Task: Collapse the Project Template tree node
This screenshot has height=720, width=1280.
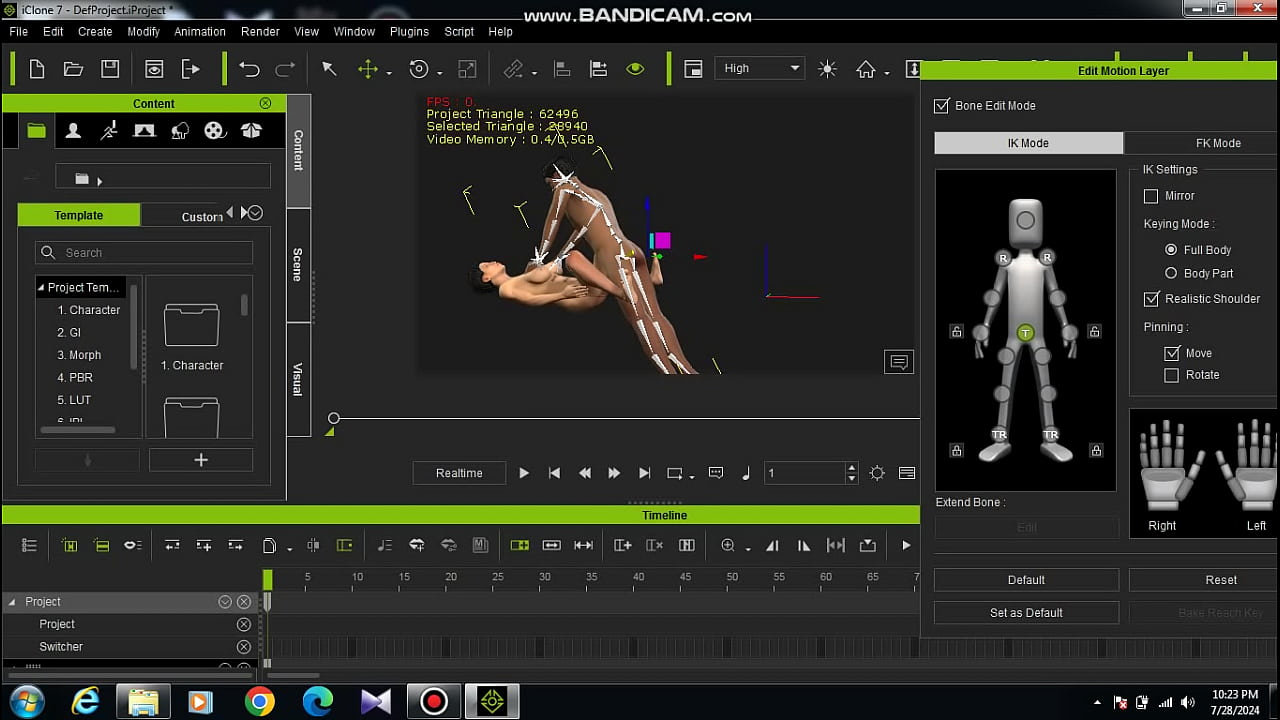Action: [x=41, y=288]
